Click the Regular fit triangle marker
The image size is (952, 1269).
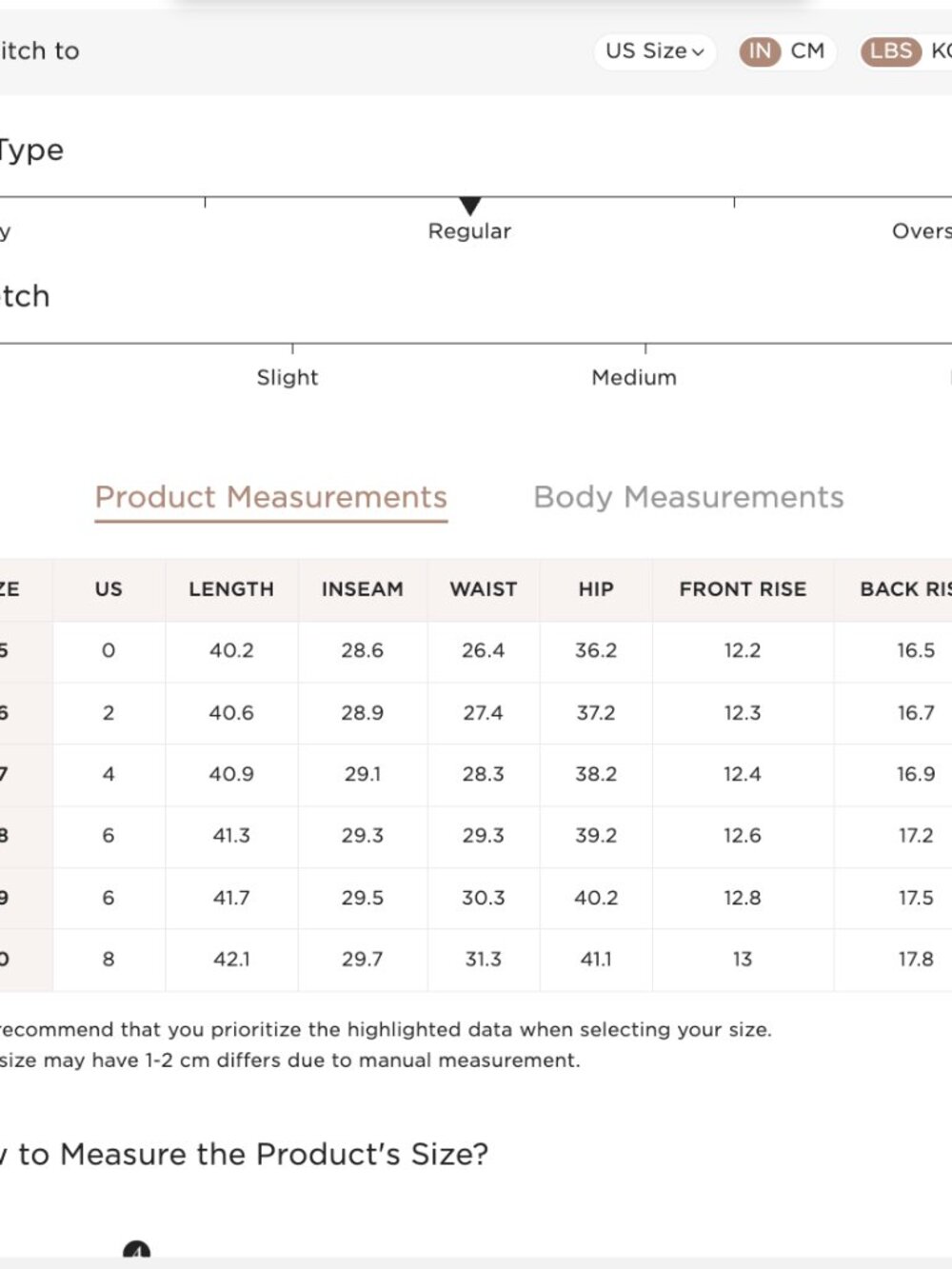[469, 206]
